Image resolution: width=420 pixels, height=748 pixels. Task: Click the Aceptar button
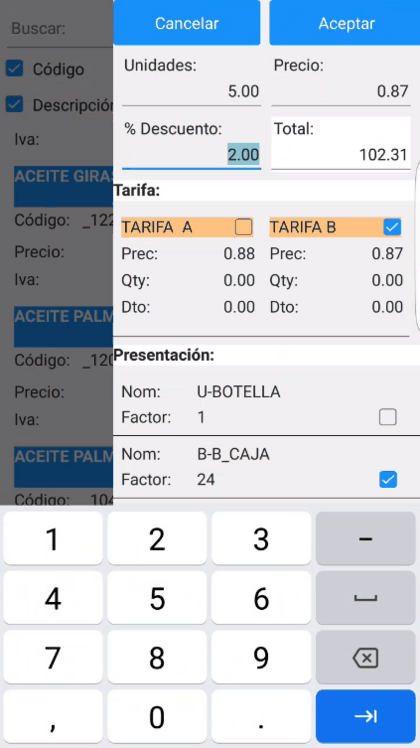click(x=346, y=23)
